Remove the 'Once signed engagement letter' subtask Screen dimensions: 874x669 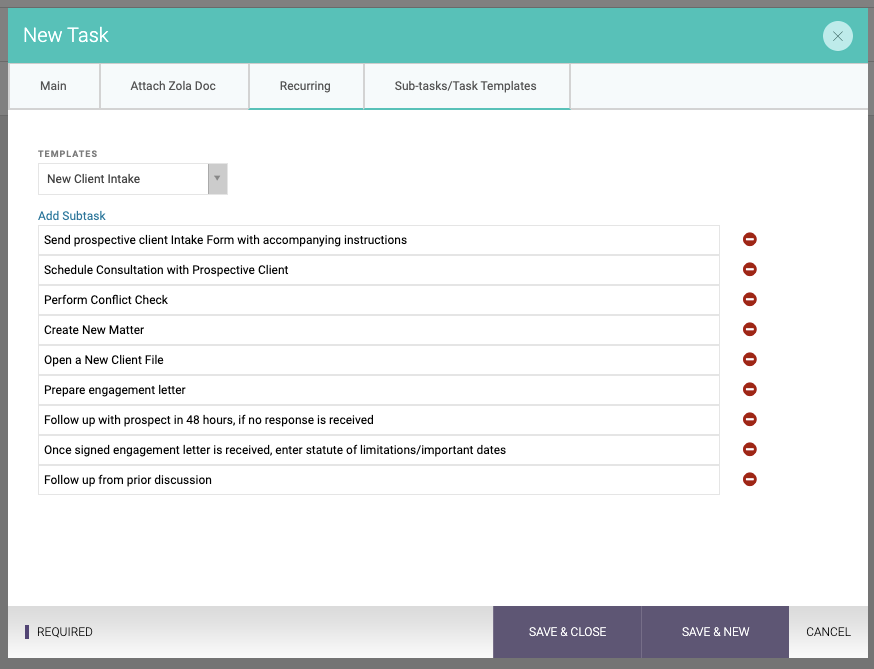tap(749, 450)
